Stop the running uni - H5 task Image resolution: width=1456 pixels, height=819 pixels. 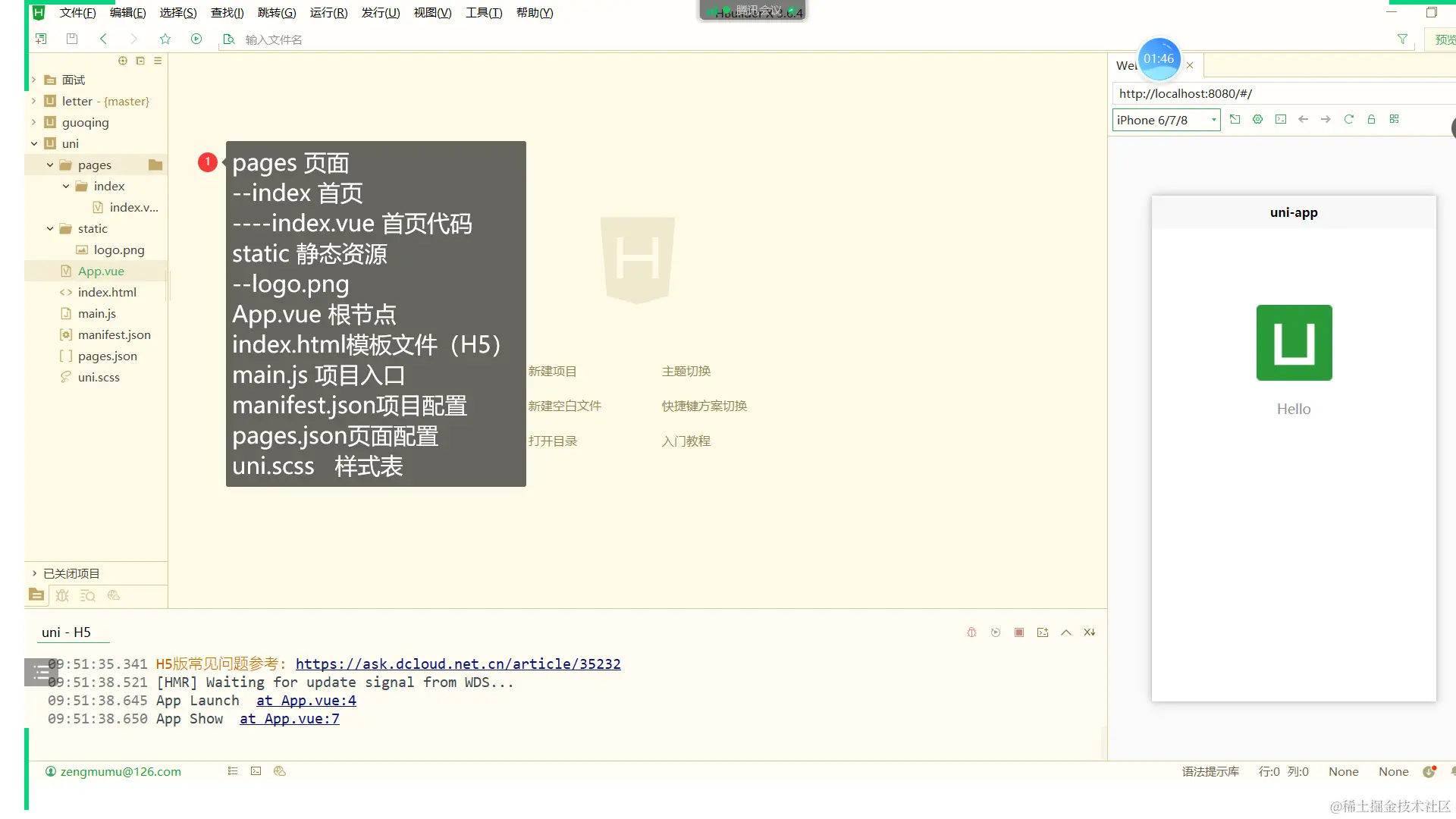(1019, 632)
